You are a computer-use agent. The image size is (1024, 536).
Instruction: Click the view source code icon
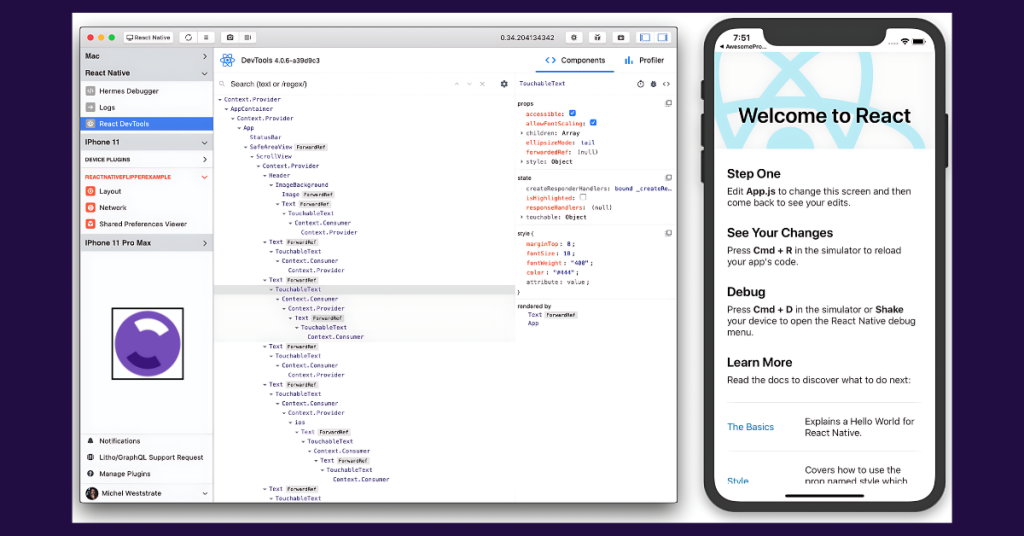pyautogui.click(x=667, y=84)
